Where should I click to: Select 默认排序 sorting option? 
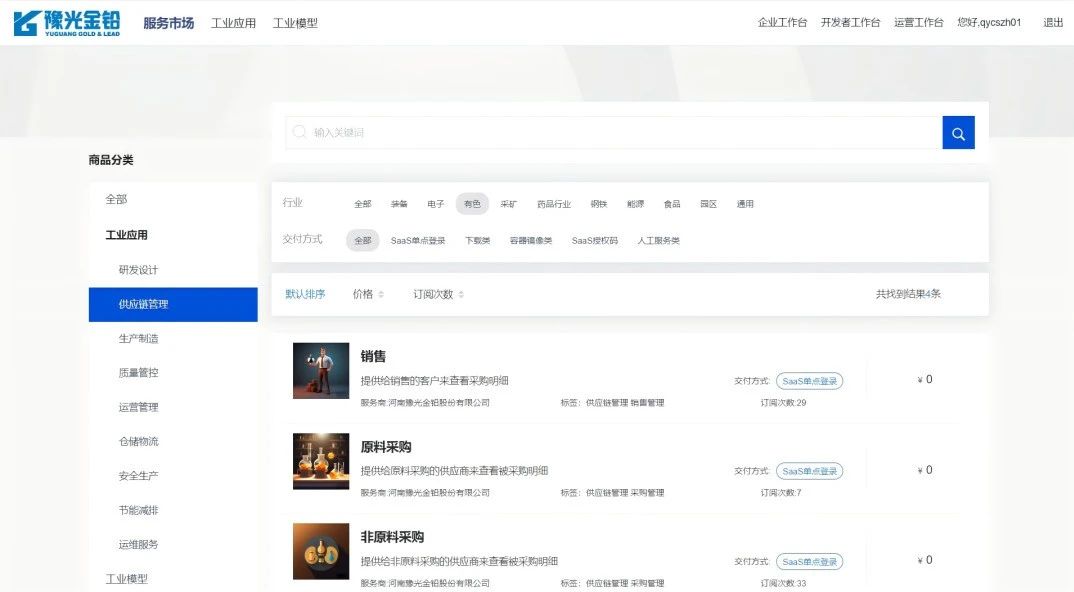click(x=305, y=294)
